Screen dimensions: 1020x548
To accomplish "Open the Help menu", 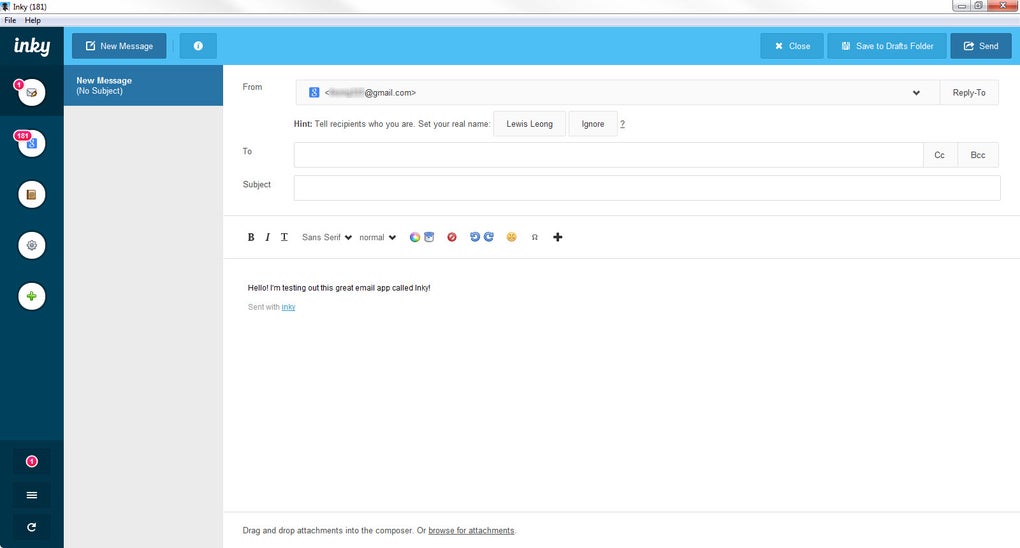I will pos(33,20).
